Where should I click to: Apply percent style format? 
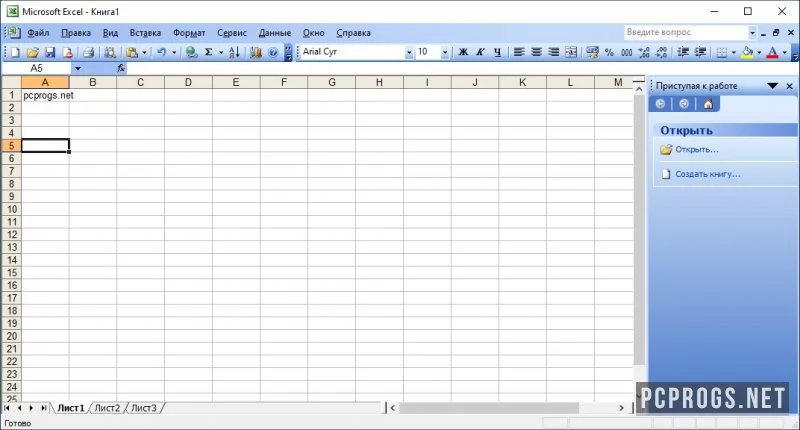tap(609, 52)
